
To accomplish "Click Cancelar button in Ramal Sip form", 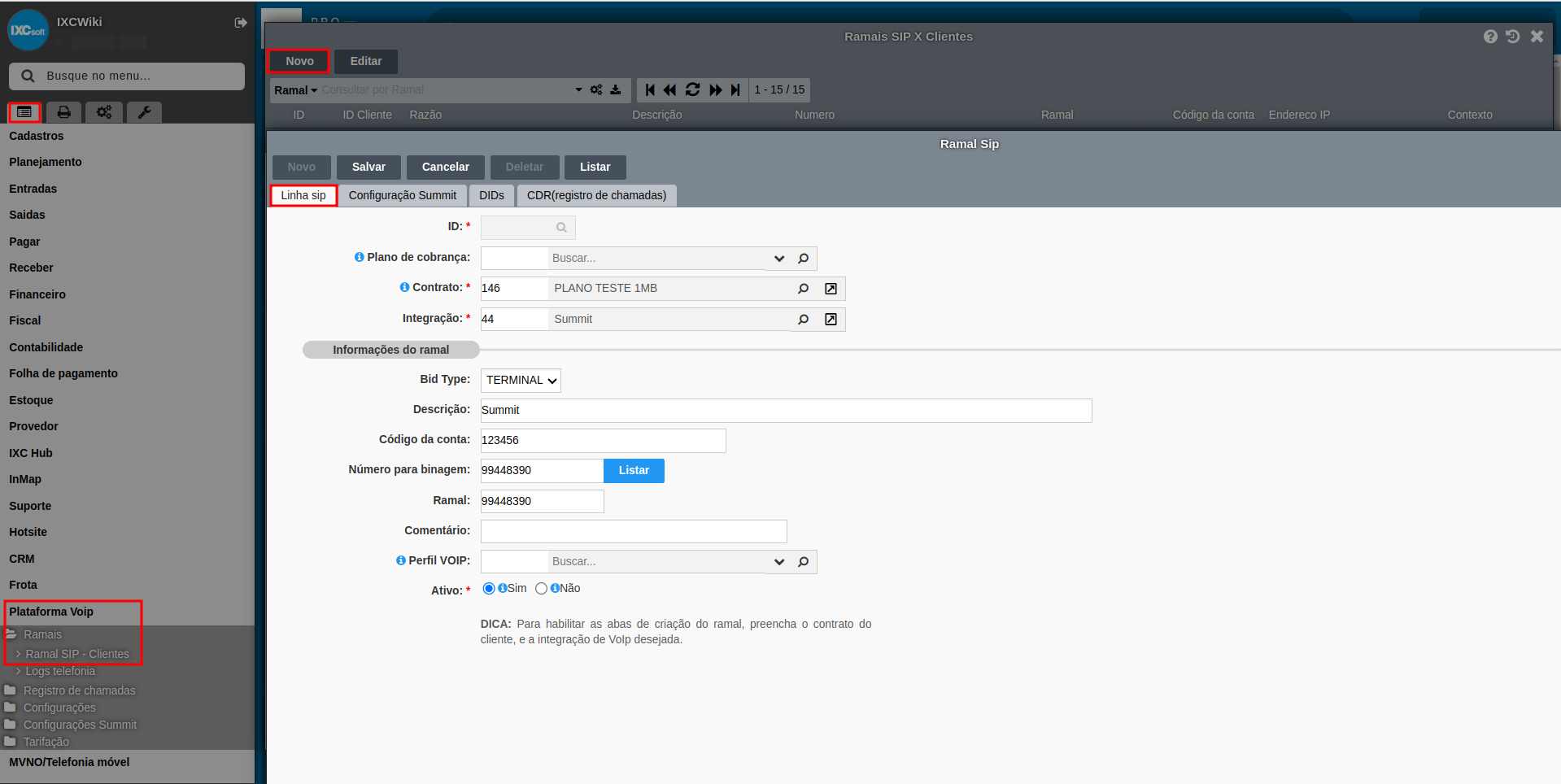I will point(446,167).
